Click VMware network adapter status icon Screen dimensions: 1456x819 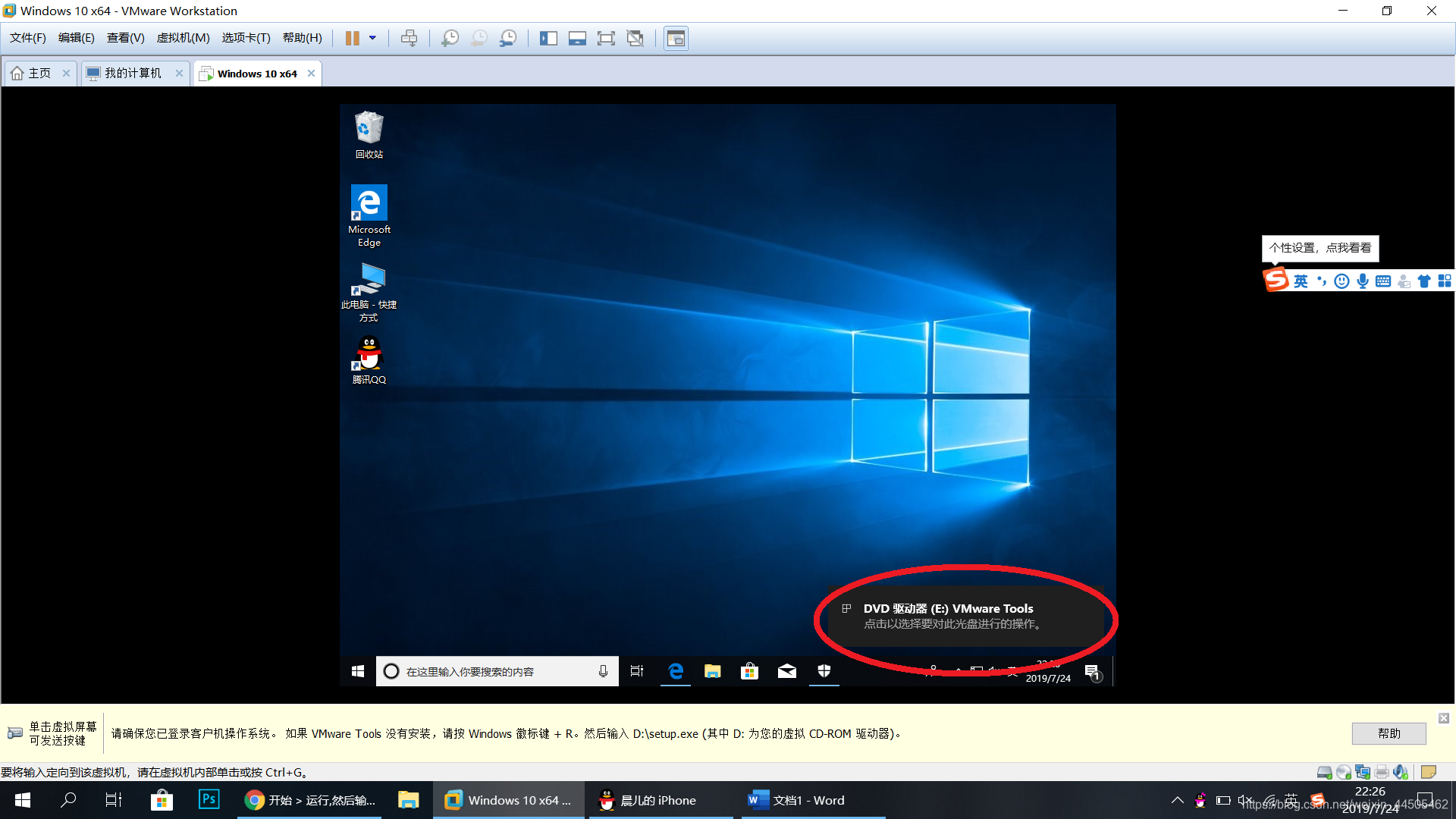(x=1363, y=772)
